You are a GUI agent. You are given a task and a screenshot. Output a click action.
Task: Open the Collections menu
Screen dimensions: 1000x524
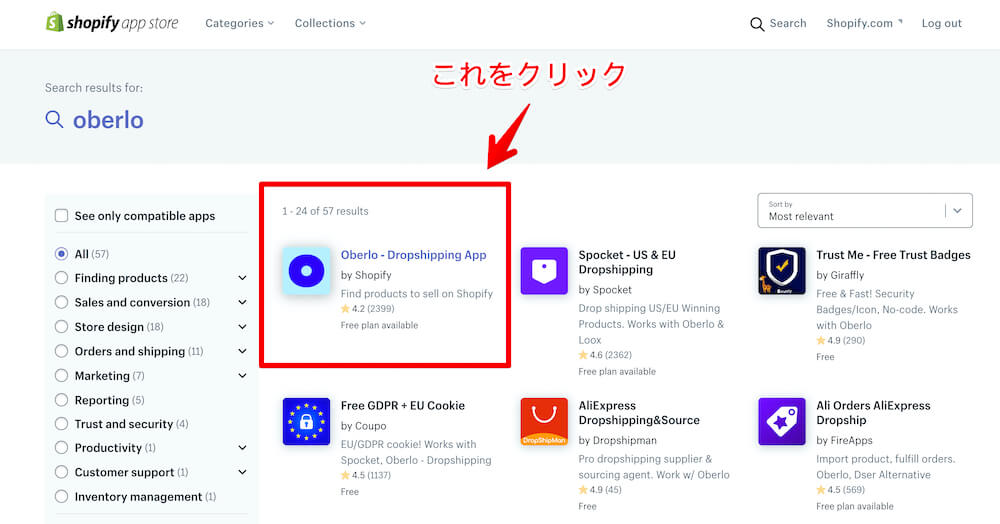(330, 23)
